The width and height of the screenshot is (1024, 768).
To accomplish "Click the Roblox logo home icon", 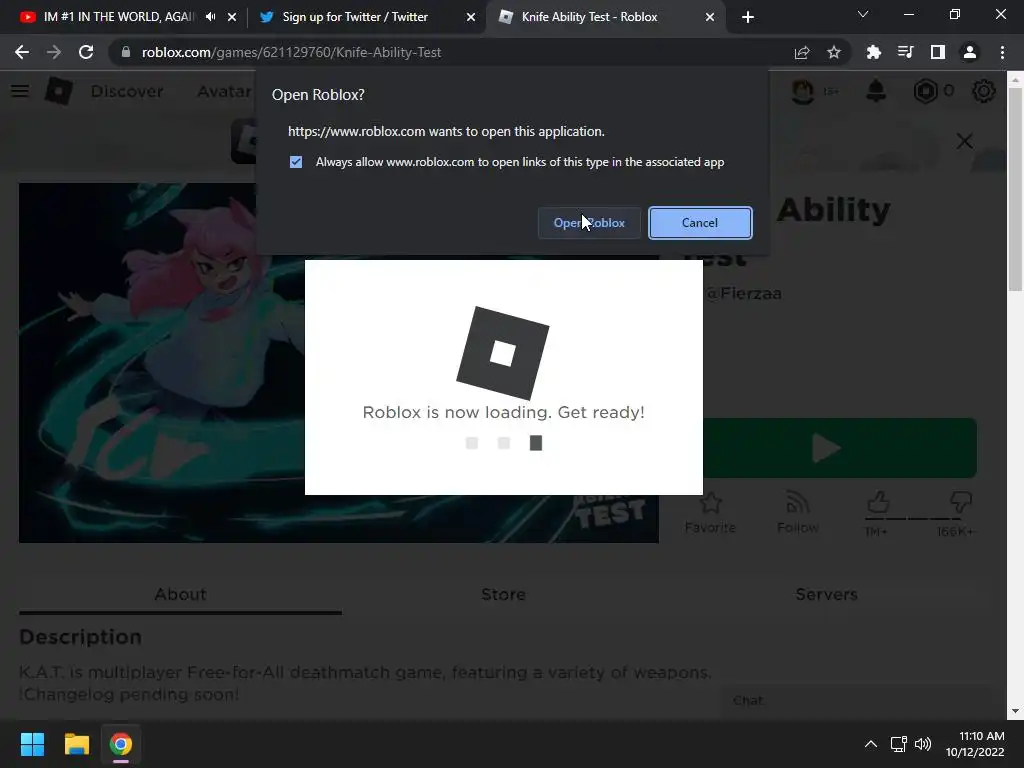I will (59, 91).
